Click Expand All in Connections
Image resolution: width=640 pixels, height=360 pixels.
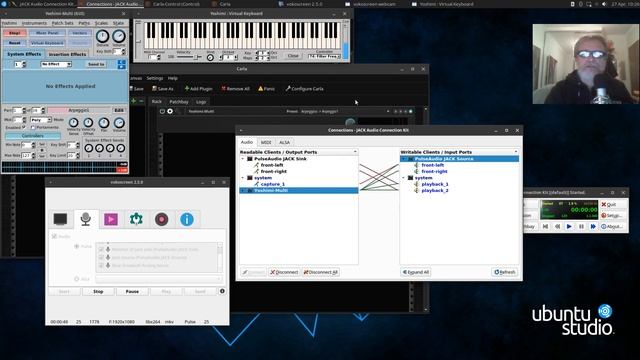416,272
